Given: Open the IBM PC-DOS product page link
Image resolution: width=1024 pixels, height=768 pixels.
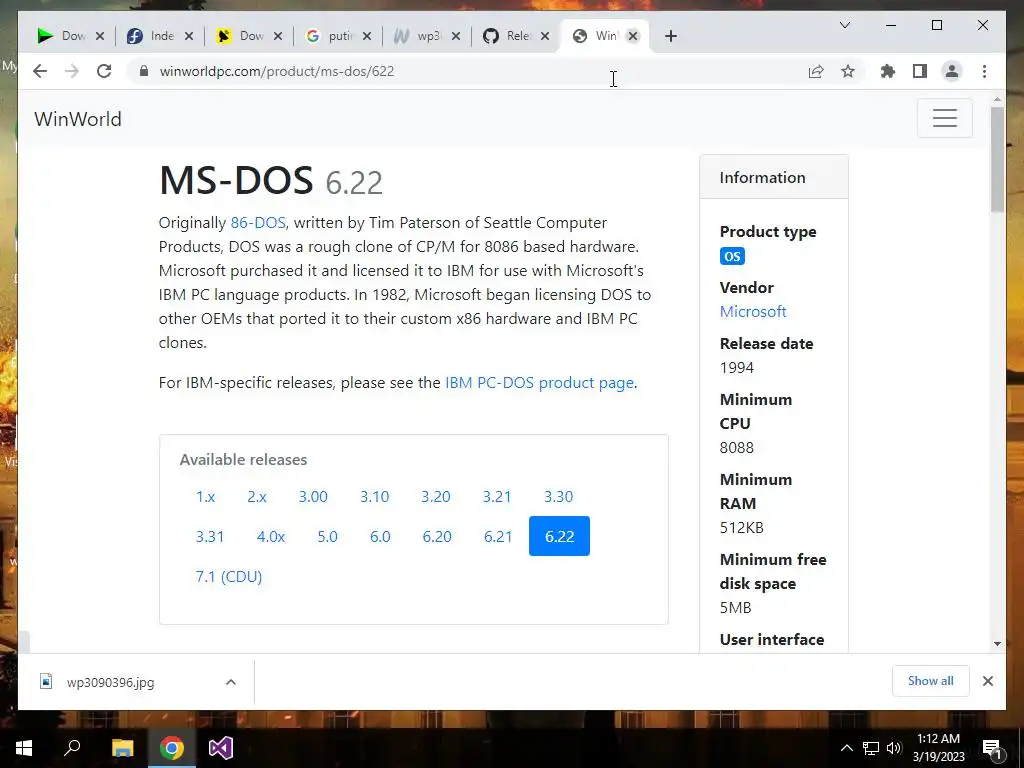Looking at the screenshot, I should pyautogui.click(x=539, y=383).
